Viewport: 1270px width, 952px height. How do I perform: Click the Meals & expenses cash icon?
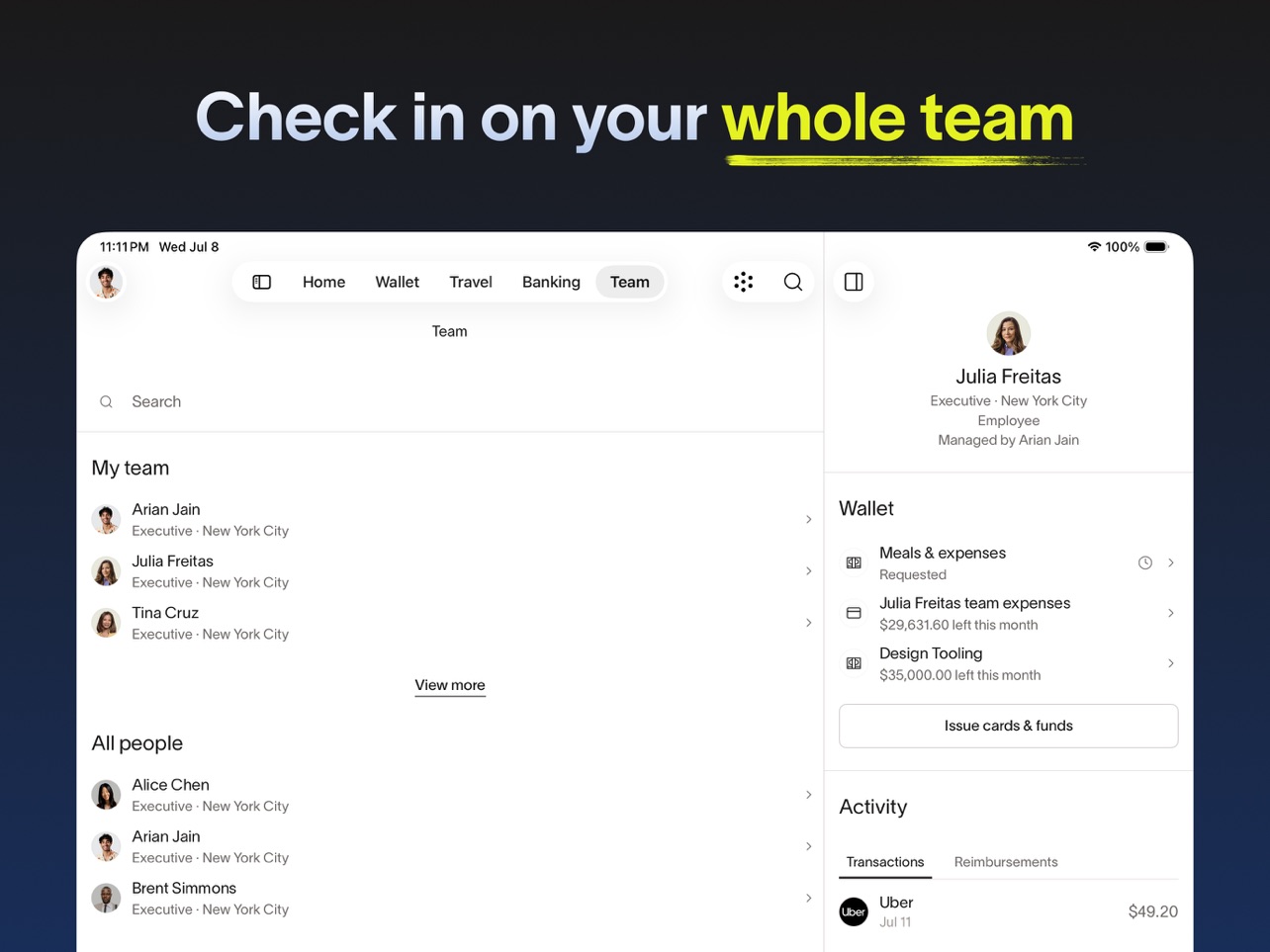coord(854,563)
